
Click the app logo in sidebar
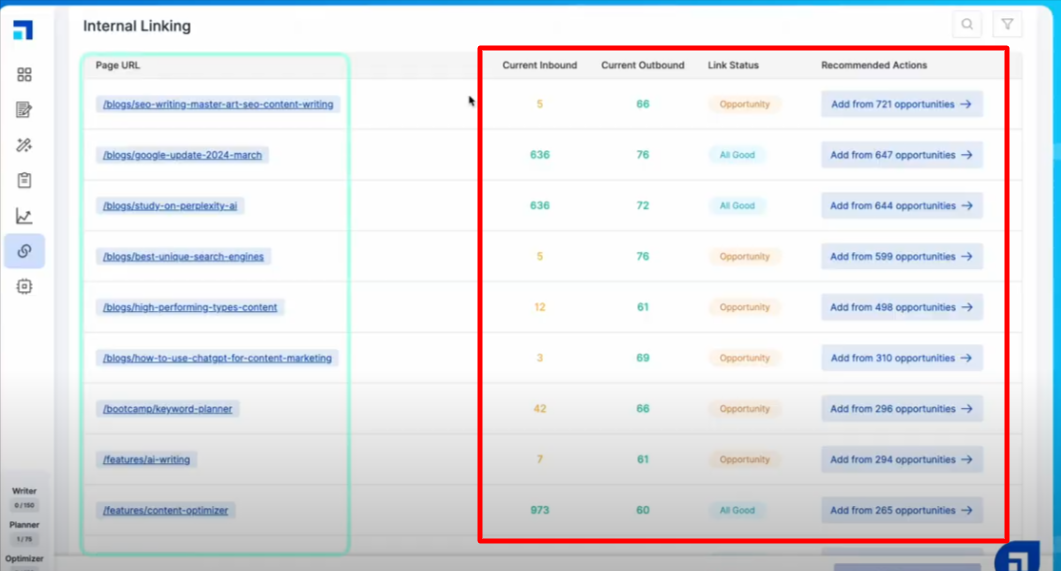pyautogui.click(x=23, y=30)
